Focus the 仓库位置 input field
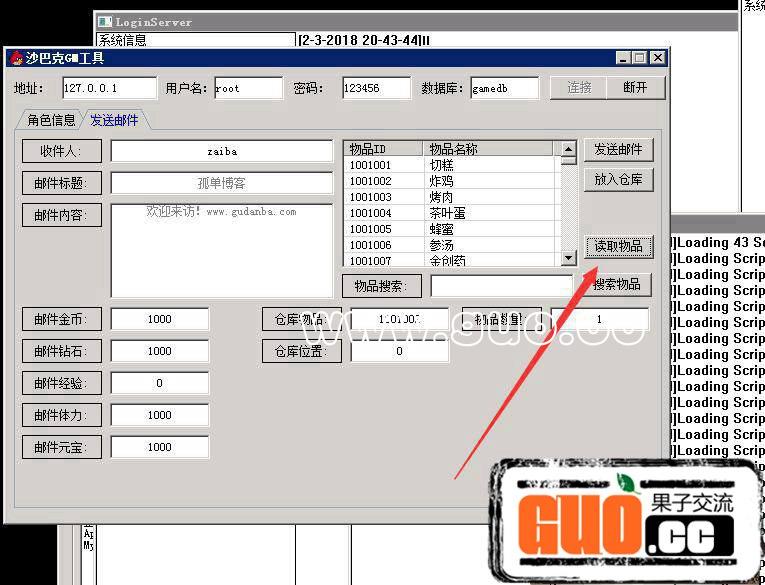The height and width of the screenshot is (585, 765). [x=399, y=351]
